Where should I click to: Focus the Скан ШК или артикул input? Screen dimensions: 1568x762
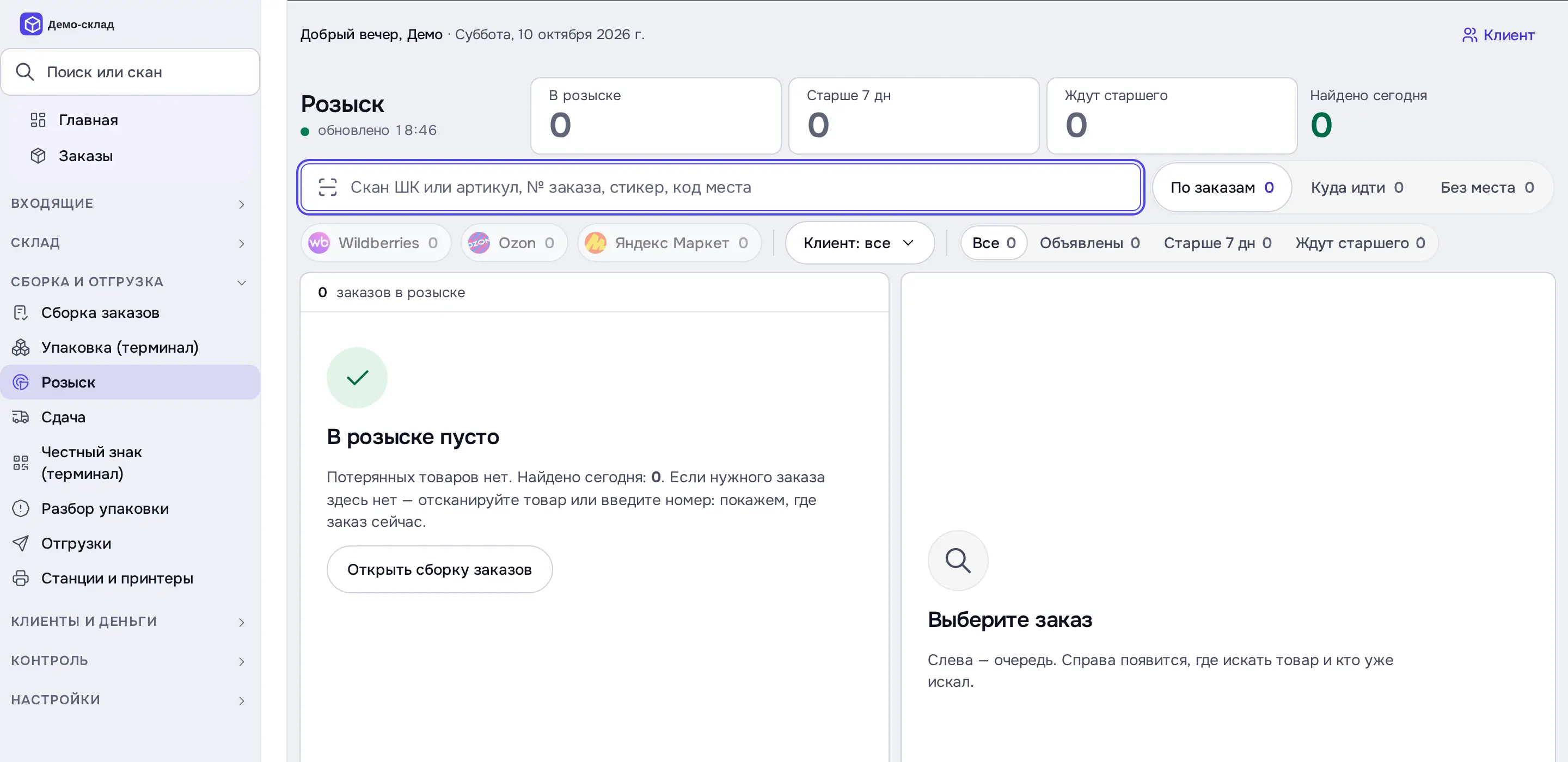pos(721,187)
